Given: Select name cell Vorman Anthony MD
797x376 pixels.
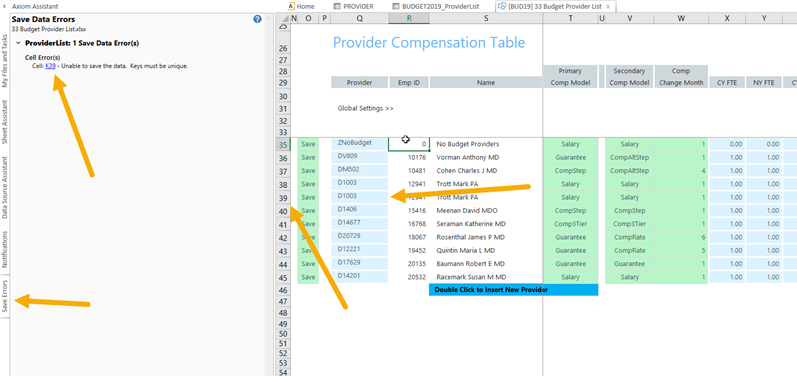Looking at the screenshot, I should pos(486,158).
